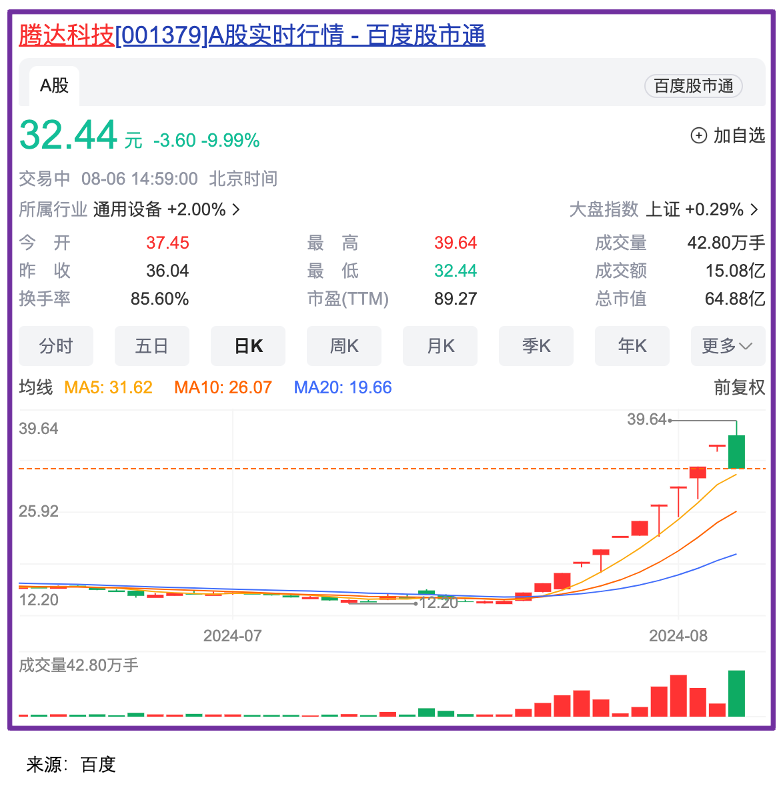
Task: Select the A股 tab
Action: [54, 86]
